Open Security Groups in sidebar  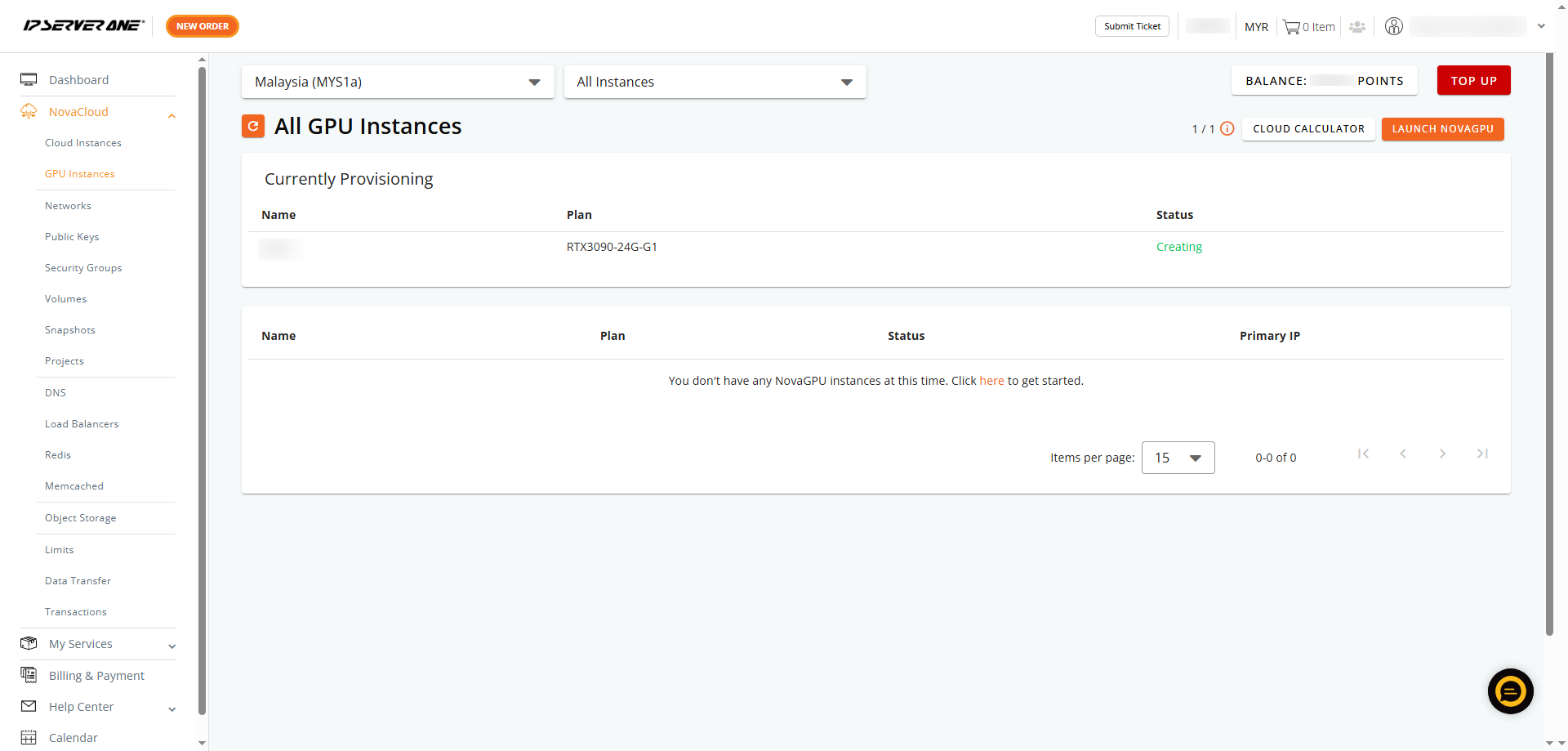click(x=83, y=267)
